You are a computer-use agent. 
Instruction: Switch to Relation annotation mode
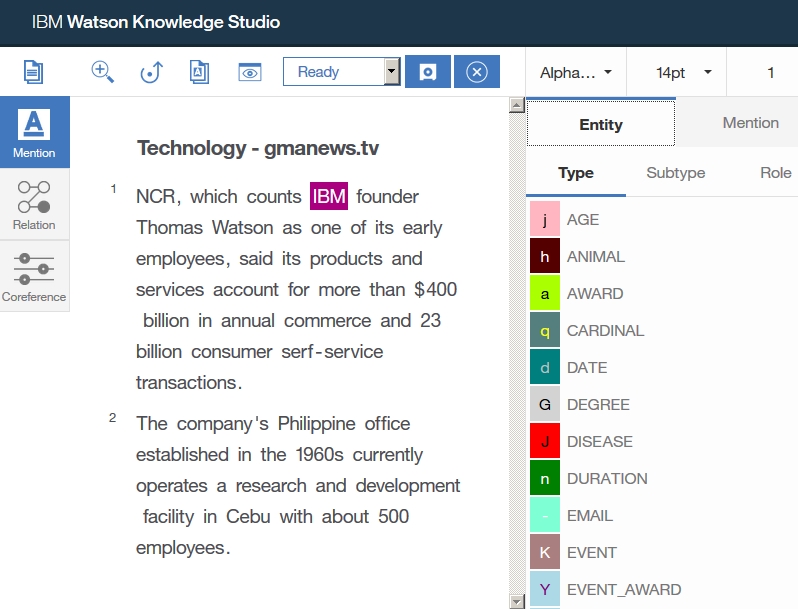[x=35, y=205]
